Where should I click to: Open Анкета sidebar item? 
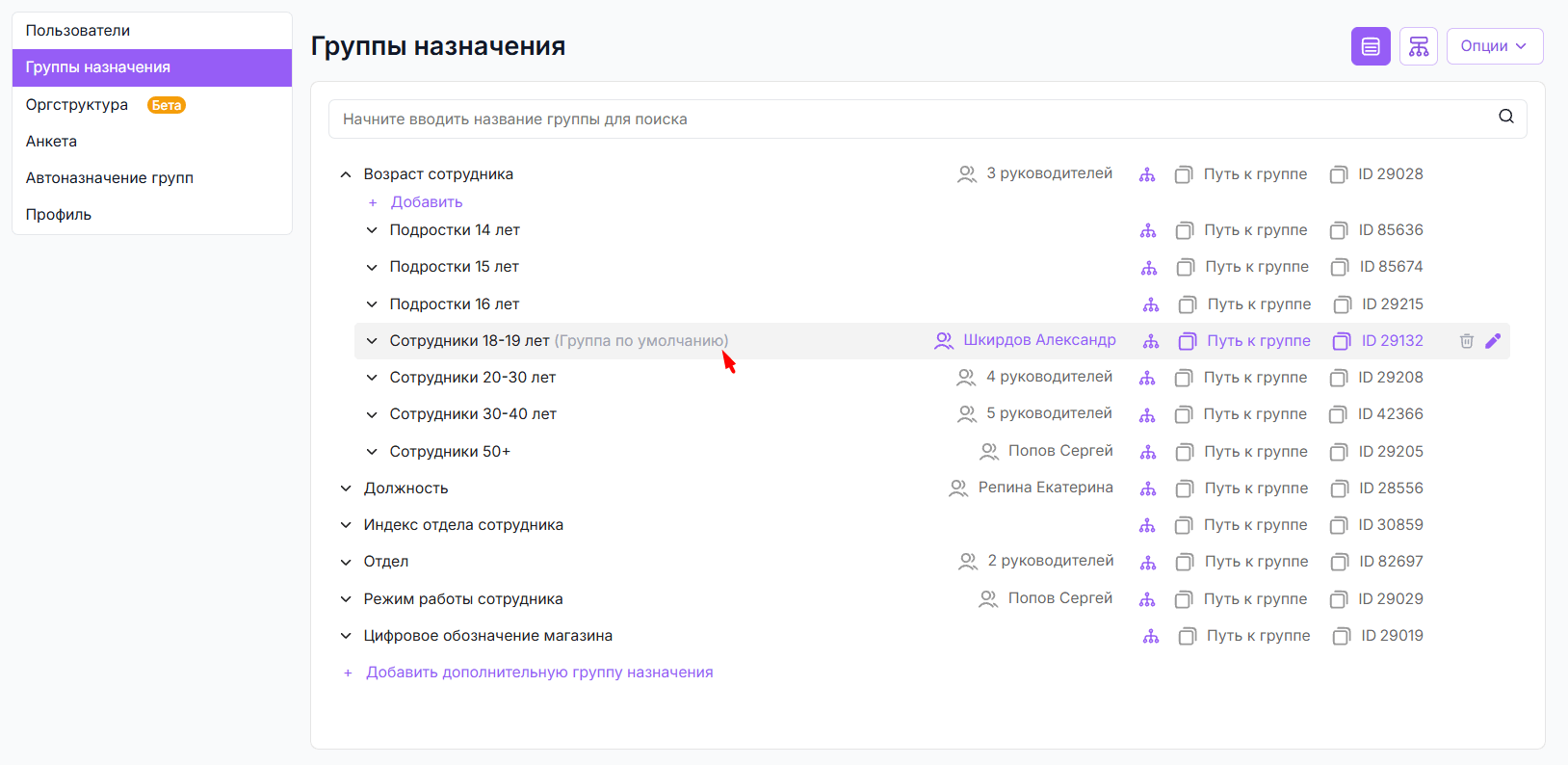tap(152, 142)
